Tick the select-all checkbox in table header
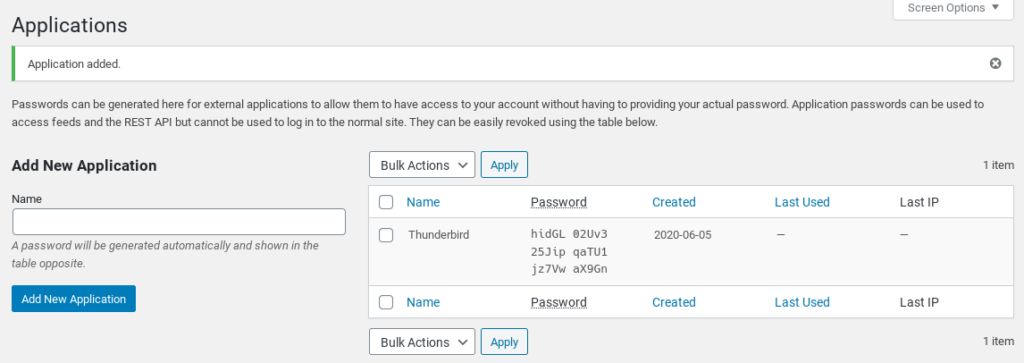Image resolution: width=1024 pixels, height=363 pixels. tap(386, 202)
